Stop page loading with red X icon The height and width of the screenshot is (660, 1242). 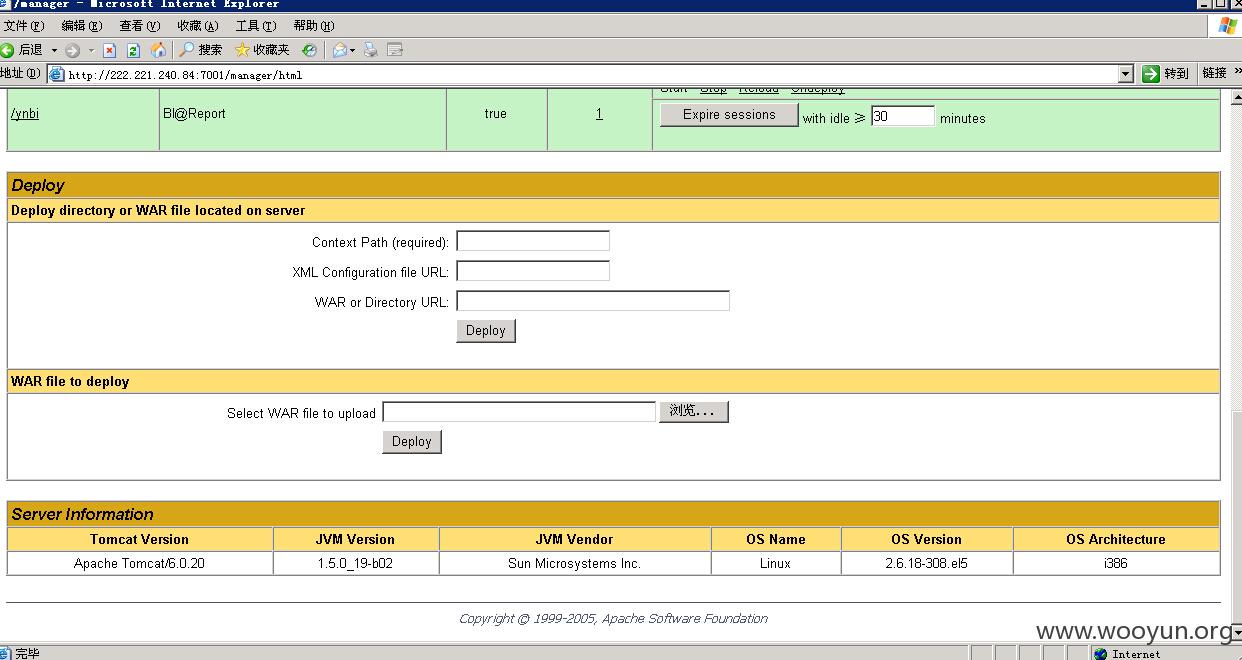[x=110, y=50]
